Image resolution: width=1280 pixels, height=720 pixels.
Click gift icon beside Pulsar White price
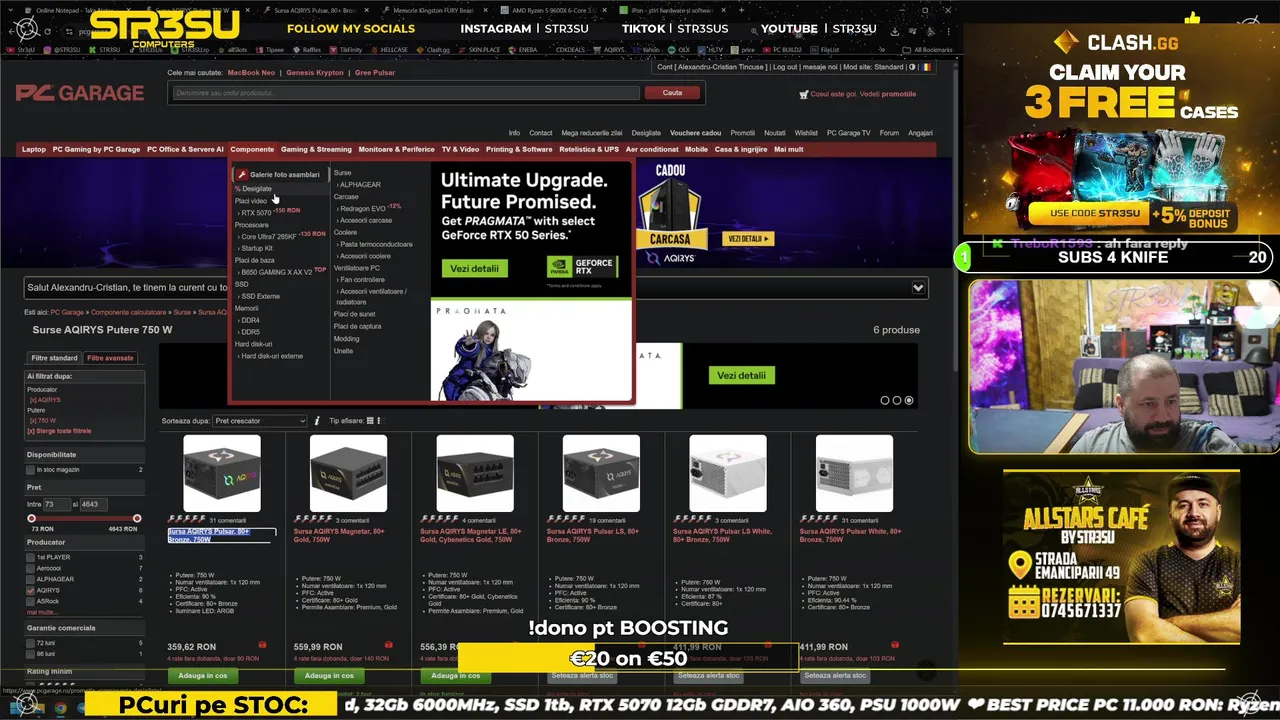click(x=893, y=646)
